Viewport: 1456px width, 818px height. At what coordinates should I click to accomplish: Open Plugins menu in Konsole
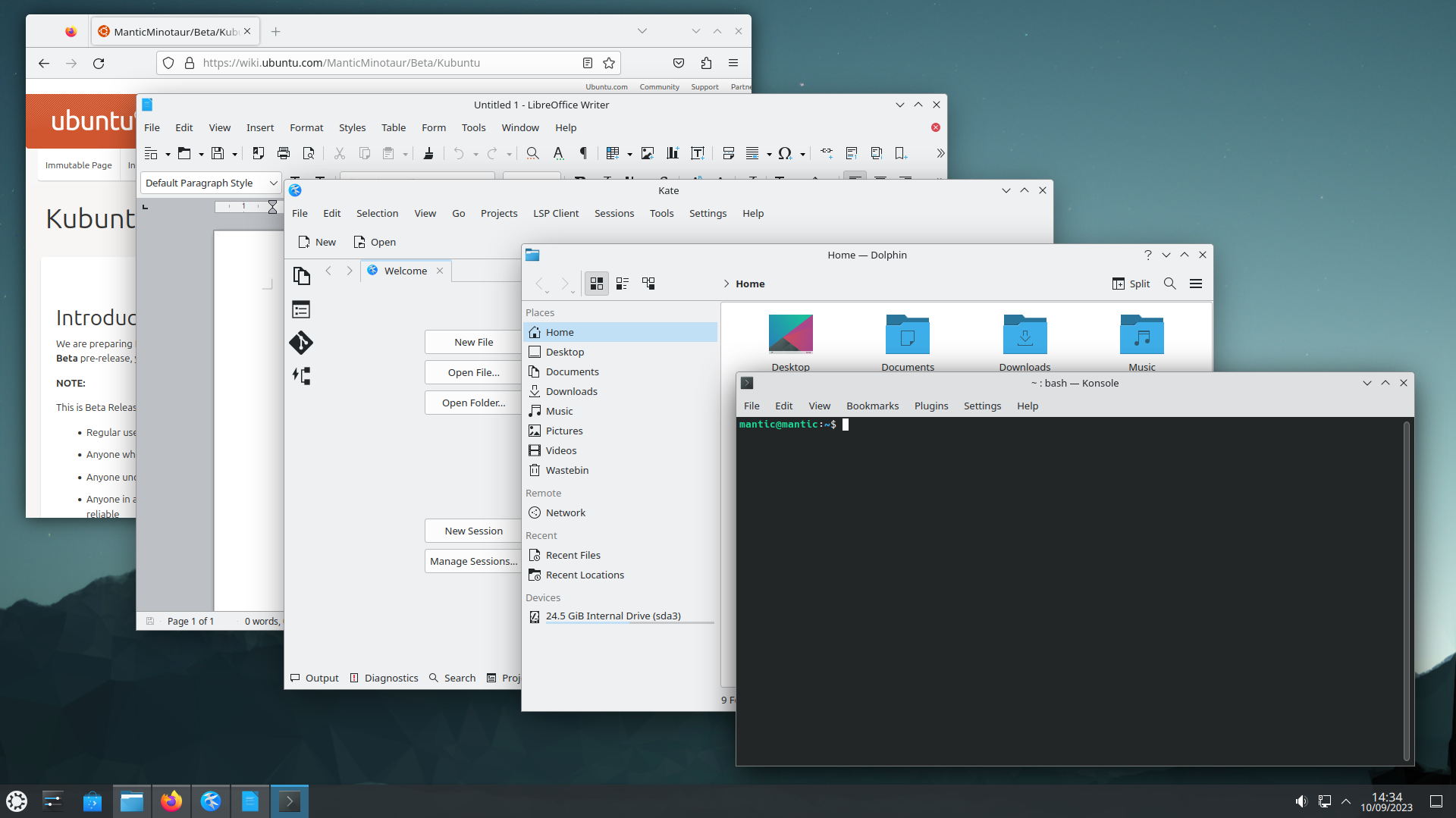(x=931, y=406)
